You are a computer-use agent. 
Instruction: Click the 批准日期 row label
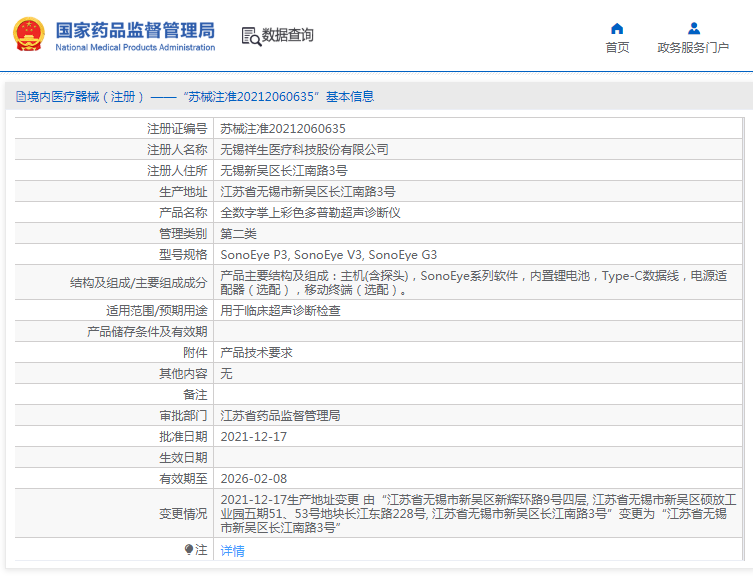point(183,437)
